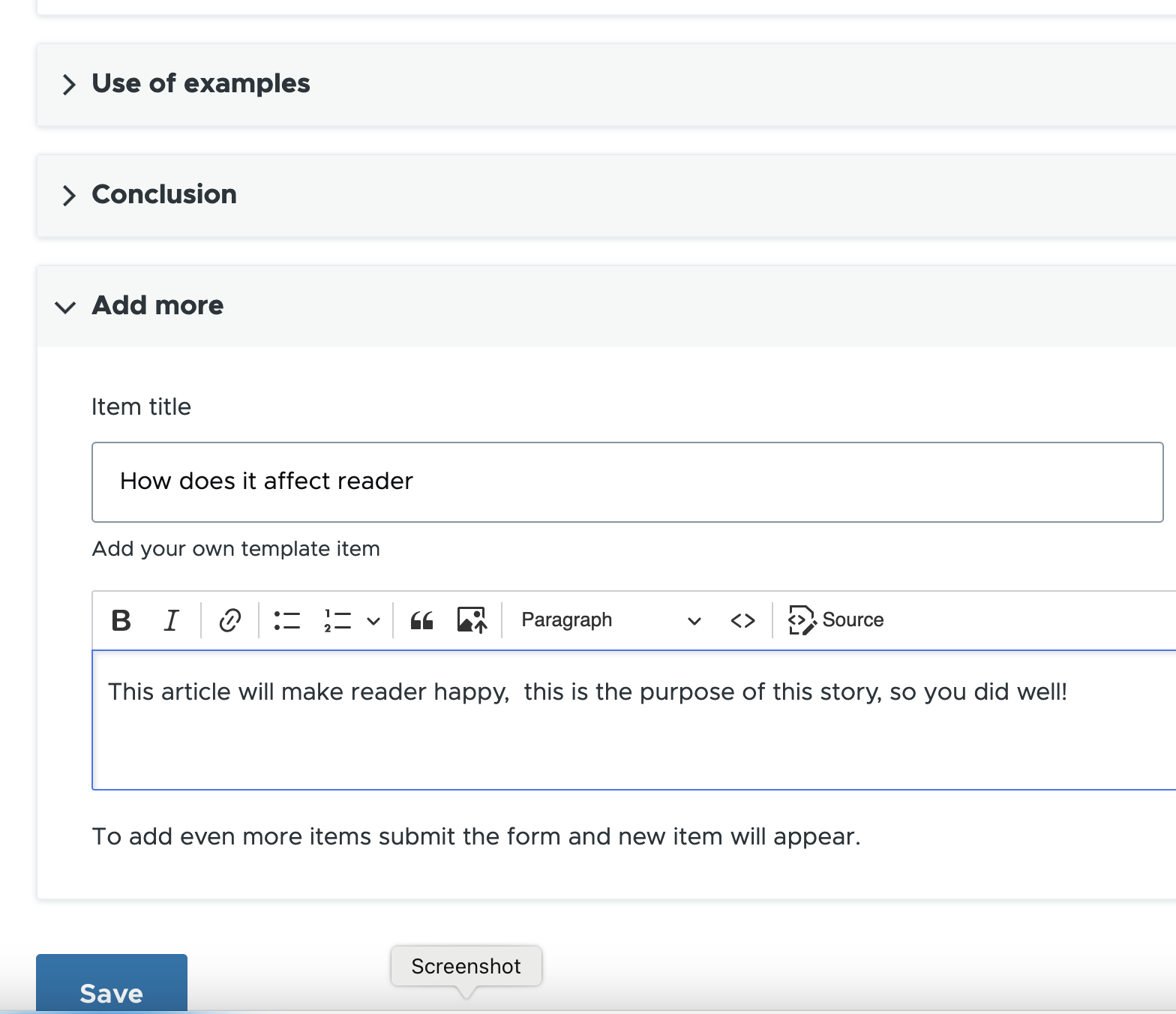1176x1014 pixels.
Task: Toggle bold formatting in editor toolbar
Action: pos(121,620)
